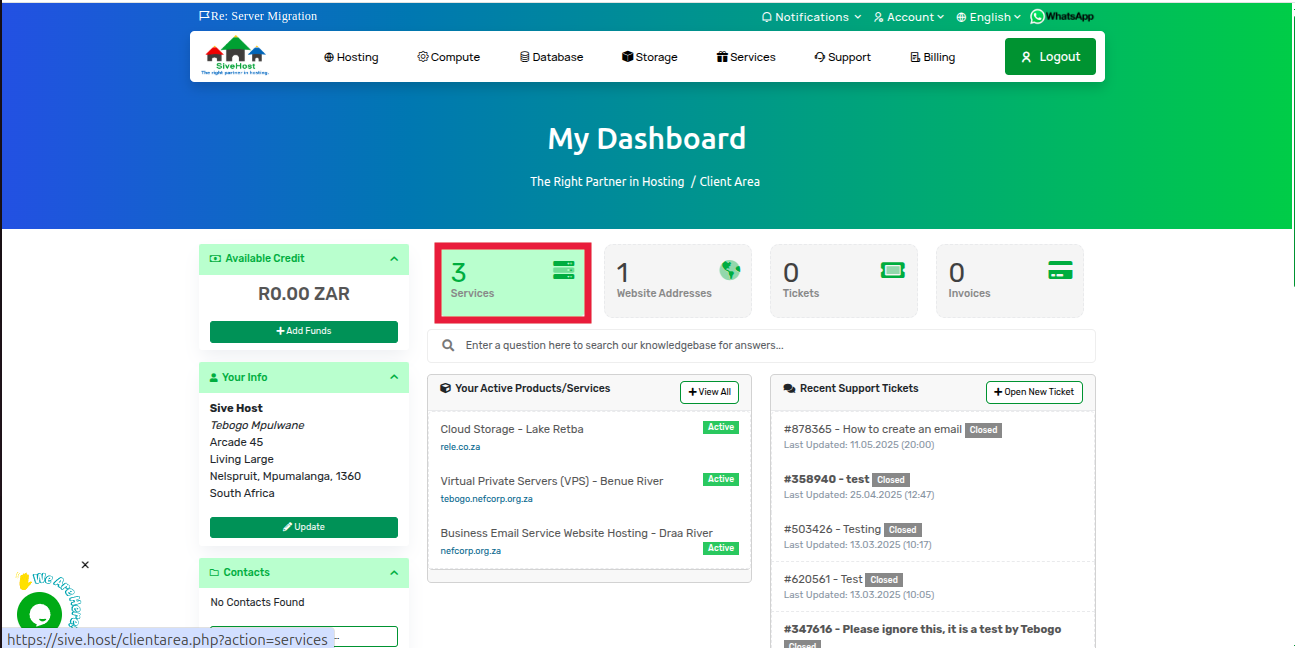Open ticket #878365 How to create an email
This screenshot has height=648, width=1295.
tap(873, 429)
